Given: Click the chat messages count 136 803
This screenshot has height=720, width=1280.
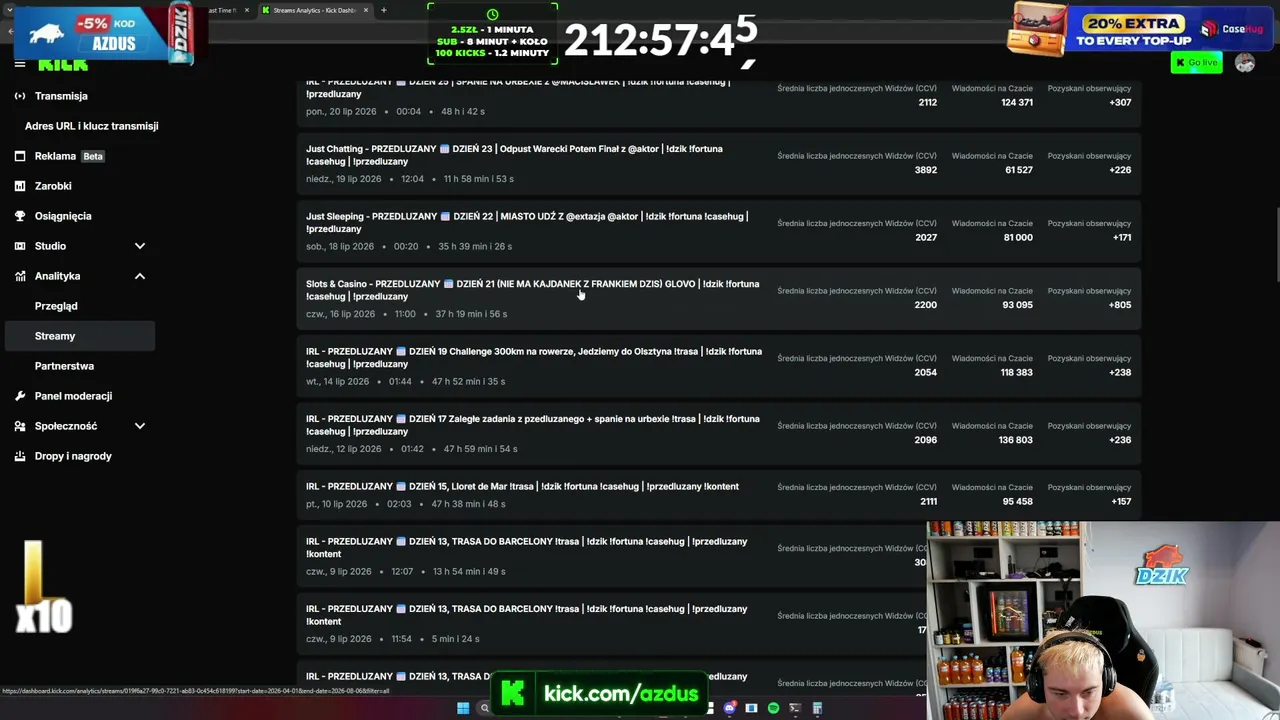Looking at the screenshot, I should [x=1017, y=440].
